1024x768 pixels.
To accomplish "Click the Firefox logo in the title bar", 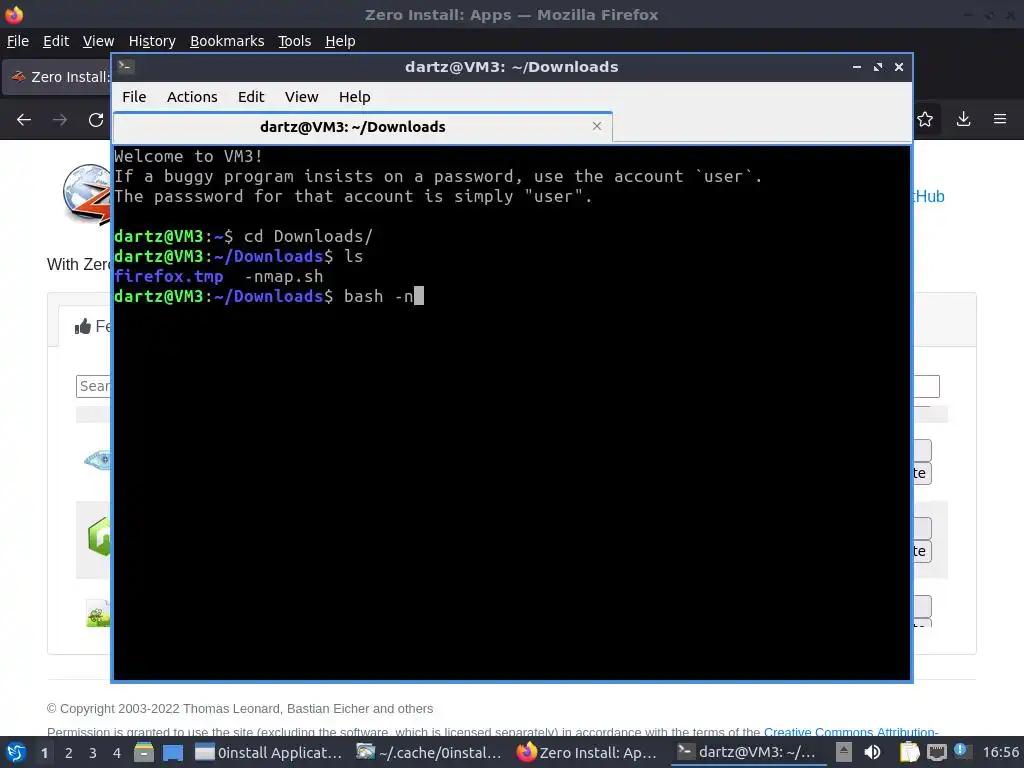I will pyautogui.click(x=14, y=14).
